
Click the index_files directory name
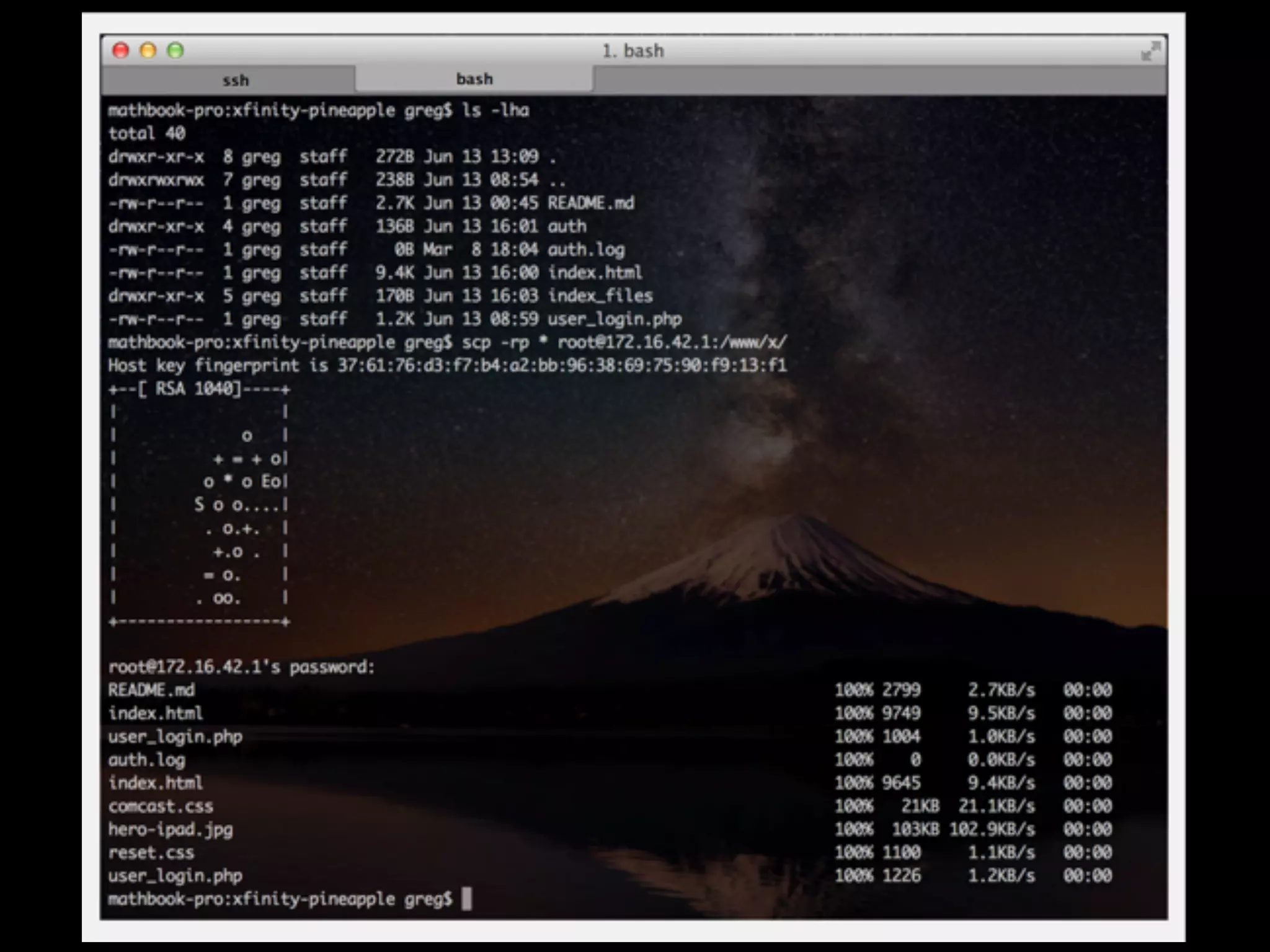click(600, 296)
